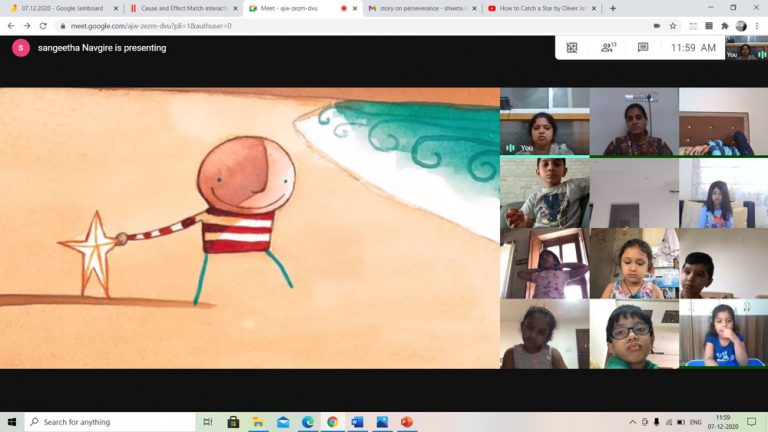Open the Photos app from taskbar
Image resolution: width=768 pixels, height=432 pixels.
click(x=382, y=422)
